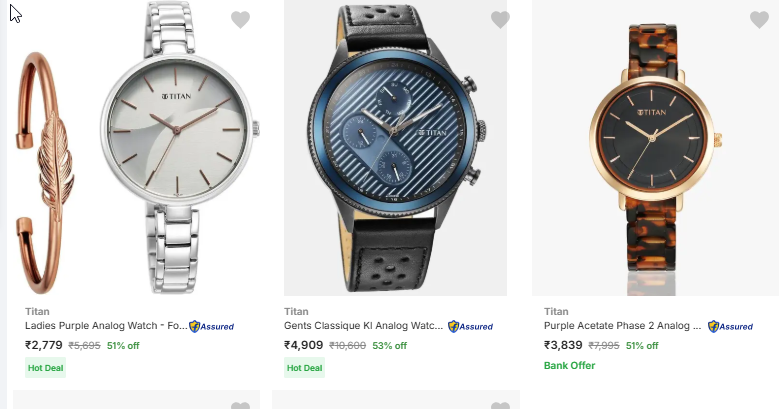The image size is (781, 409).
Task: Wishlist the Ladies Purple Analog Watch
Action: 240,19
